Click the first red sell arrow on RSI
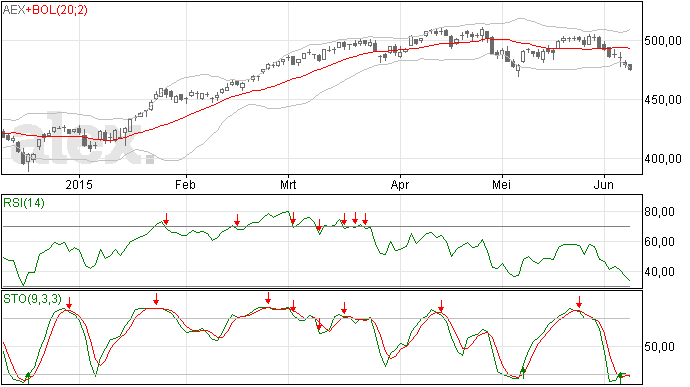690x387 pixels. pyautogui.click(x=166, y=219)
